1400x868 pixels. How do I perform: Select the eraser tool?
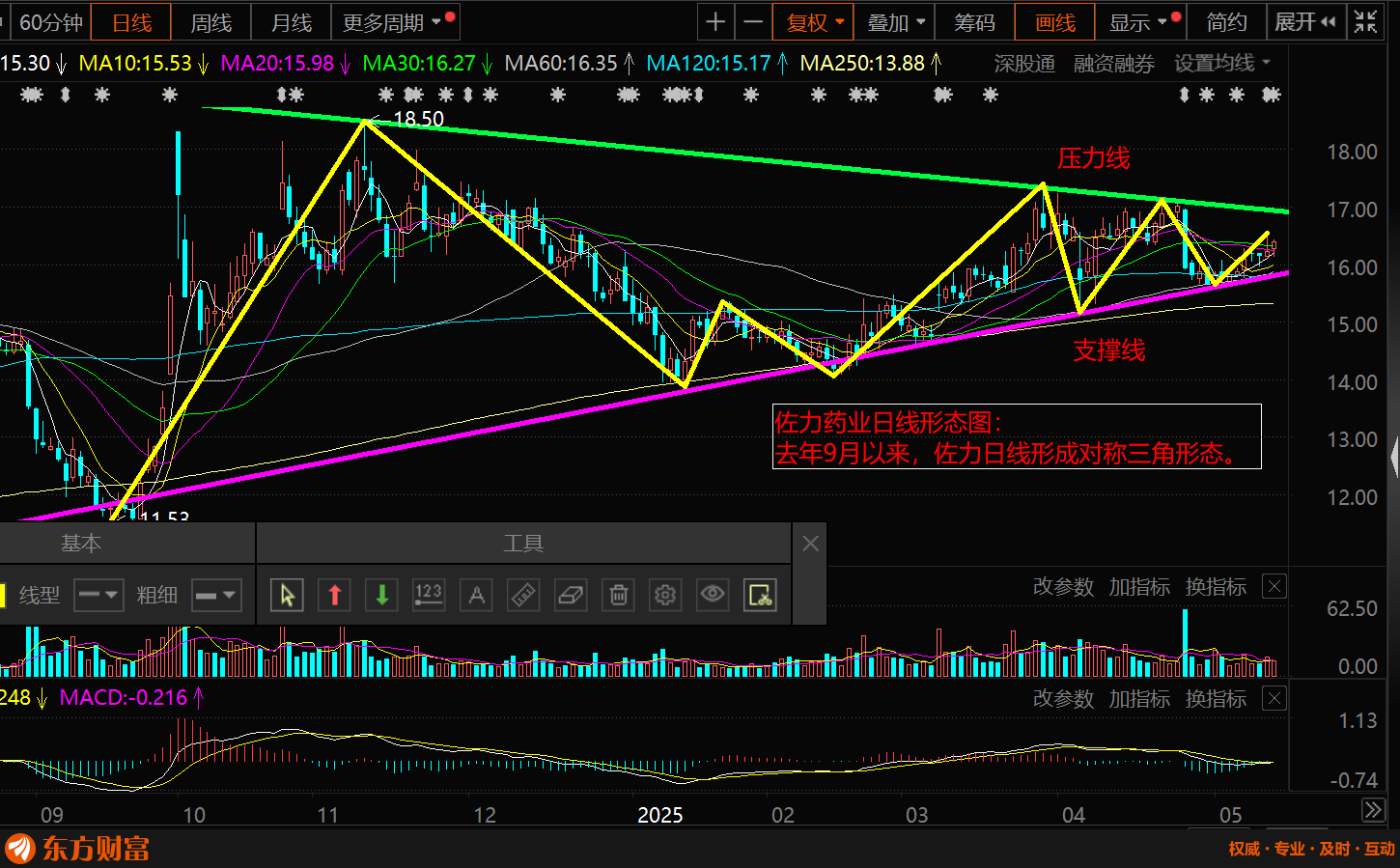pyautogui.click(x=571, y=595)
